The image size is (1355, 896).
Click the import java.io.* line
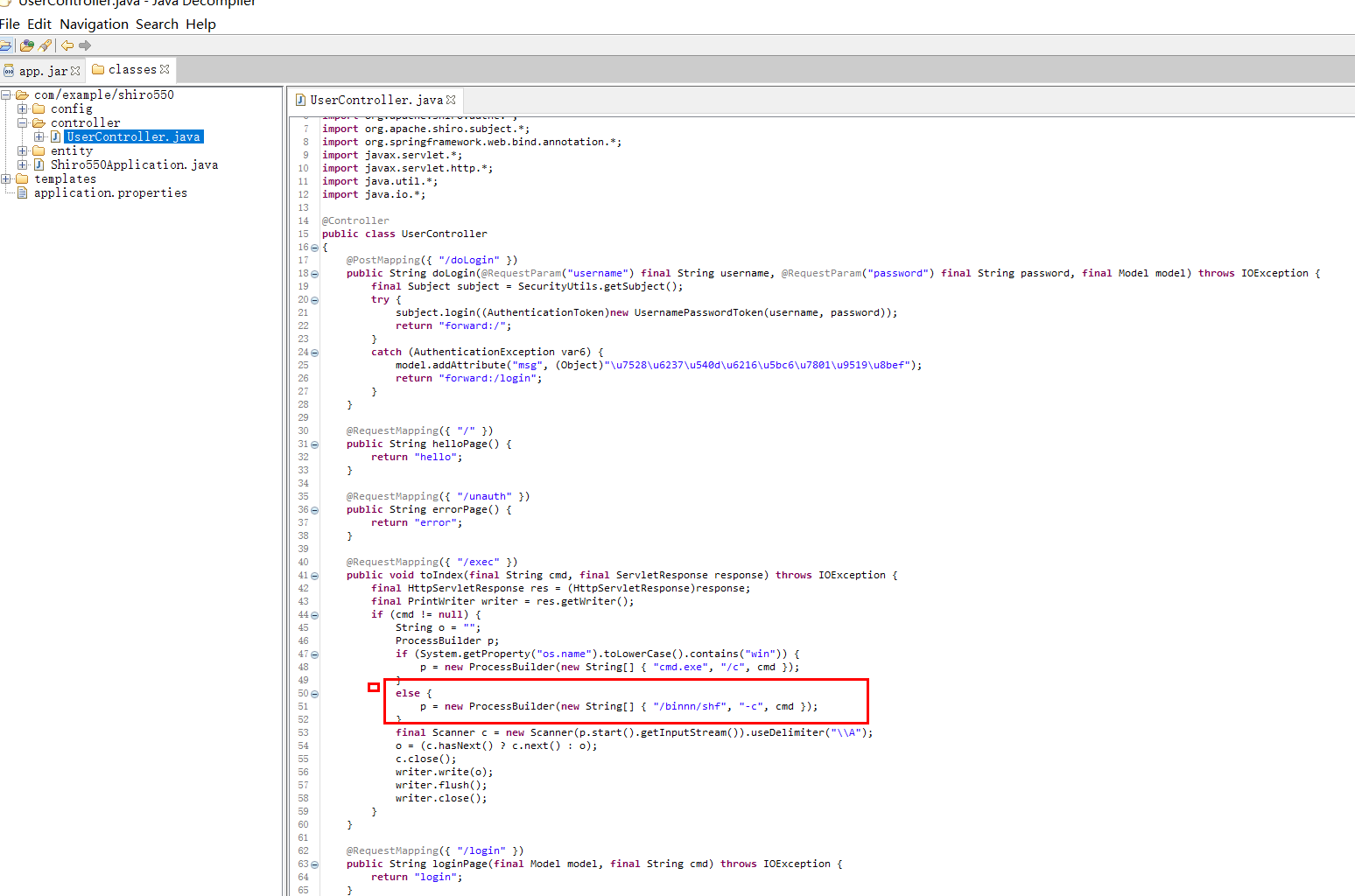pyautogui.click(x=374, y=194)
